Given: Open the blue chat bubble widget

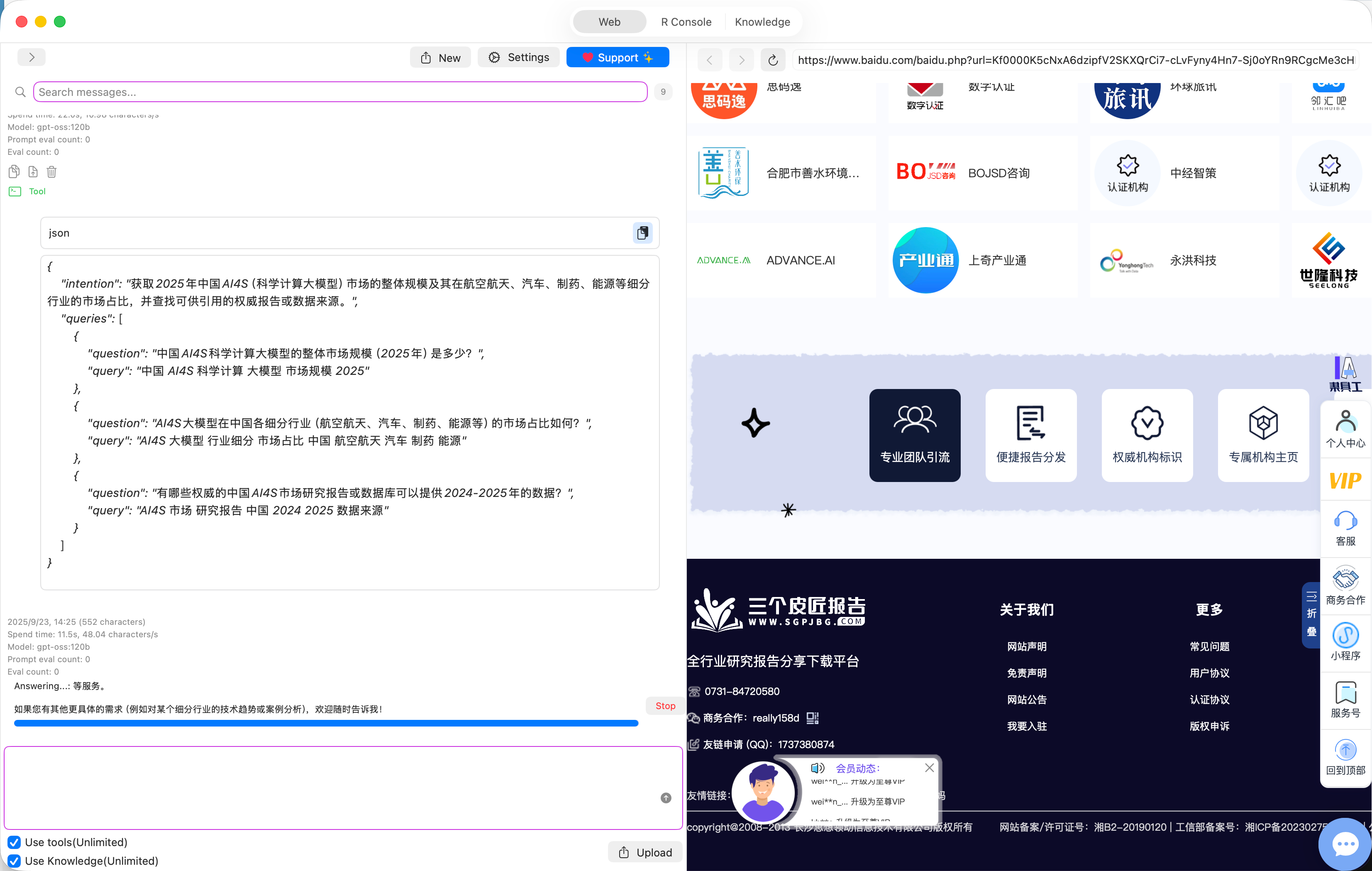Looking at the screenshot, I should [x=1345, y=844].
